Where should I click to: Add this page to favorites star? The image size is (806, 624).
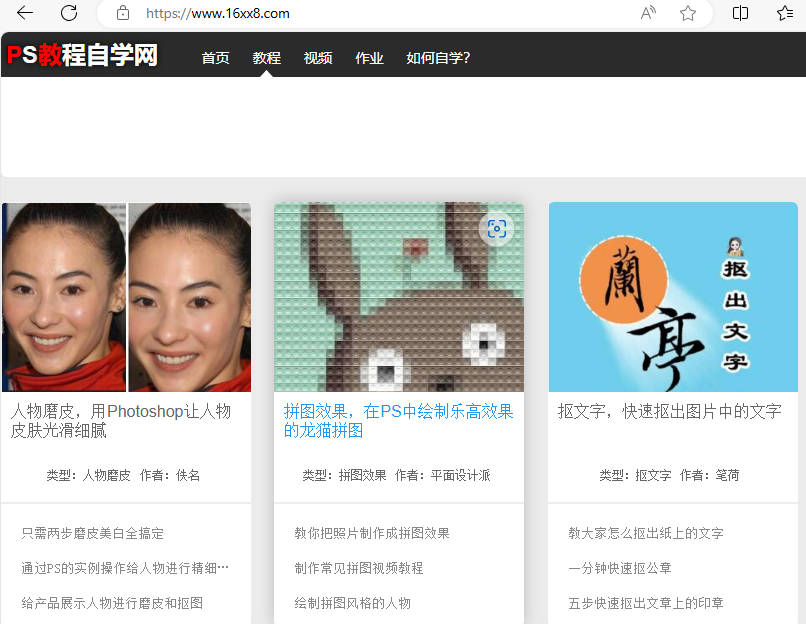[688, 13]
